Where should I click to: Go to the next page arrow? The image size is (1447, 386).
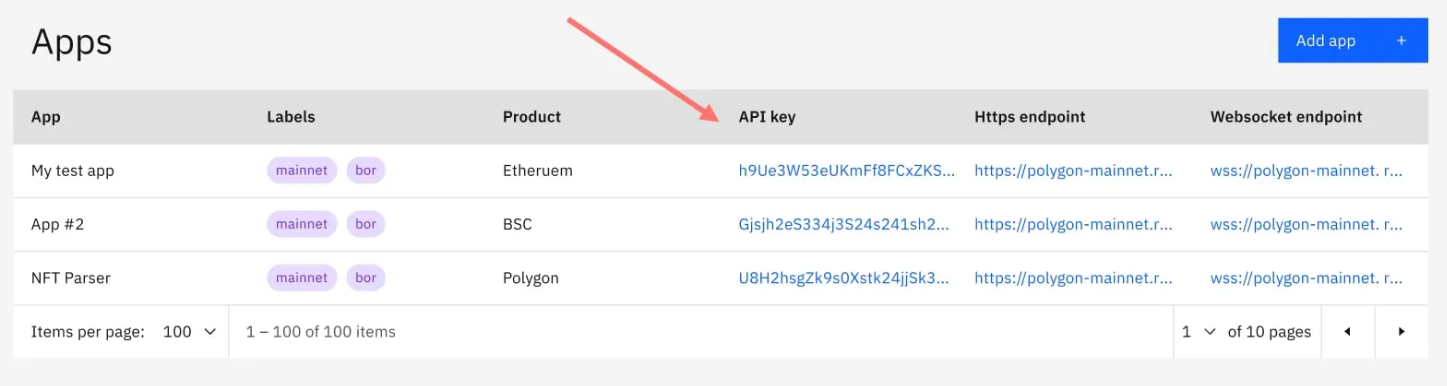tap(1401, 331)
